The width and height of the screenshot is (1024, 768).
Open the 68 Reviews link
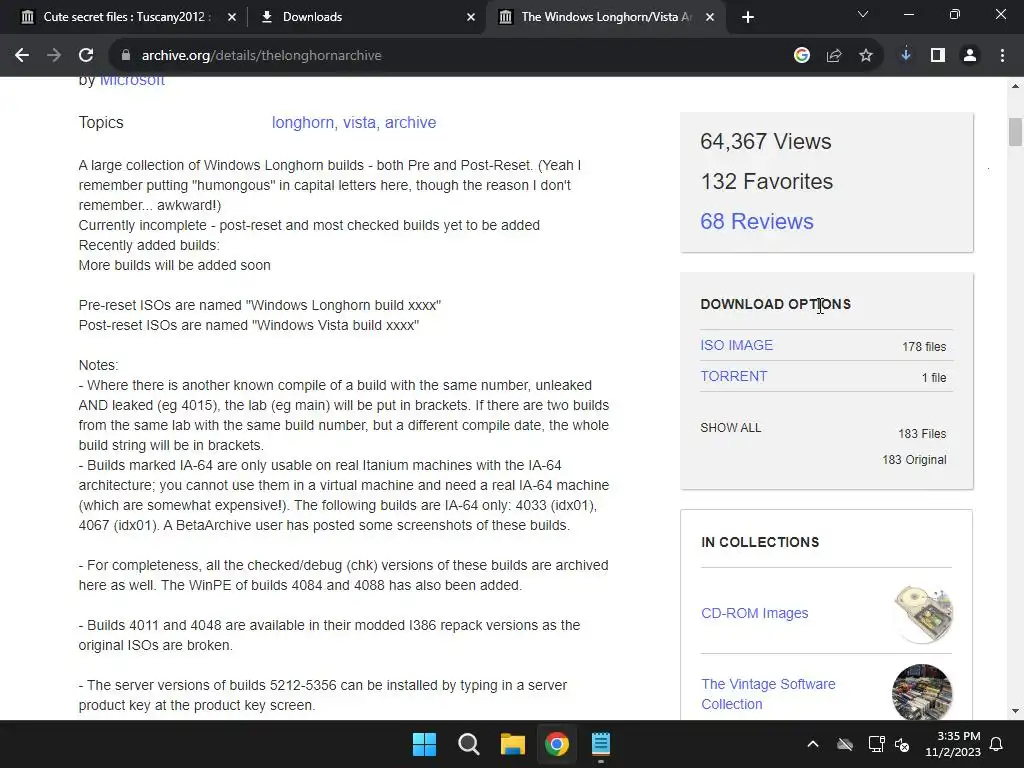coord(757,221)
